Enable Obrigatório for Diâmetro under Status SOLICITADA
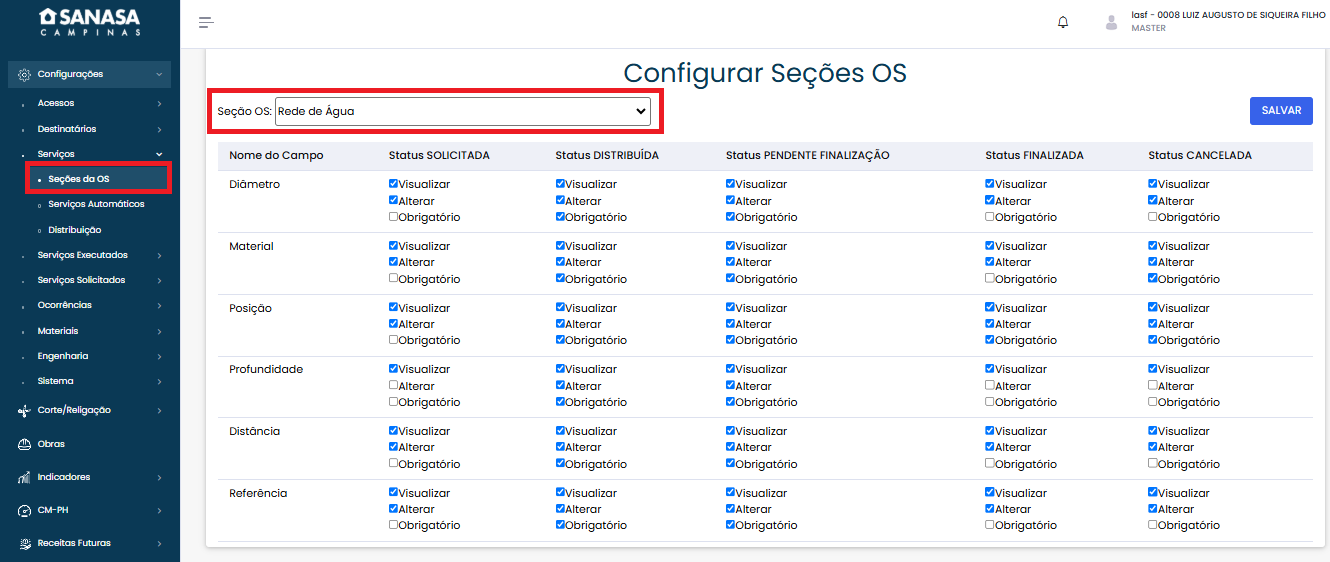Image resolution: width=1330 pixels, height=562 pixels. click(394, 217)
